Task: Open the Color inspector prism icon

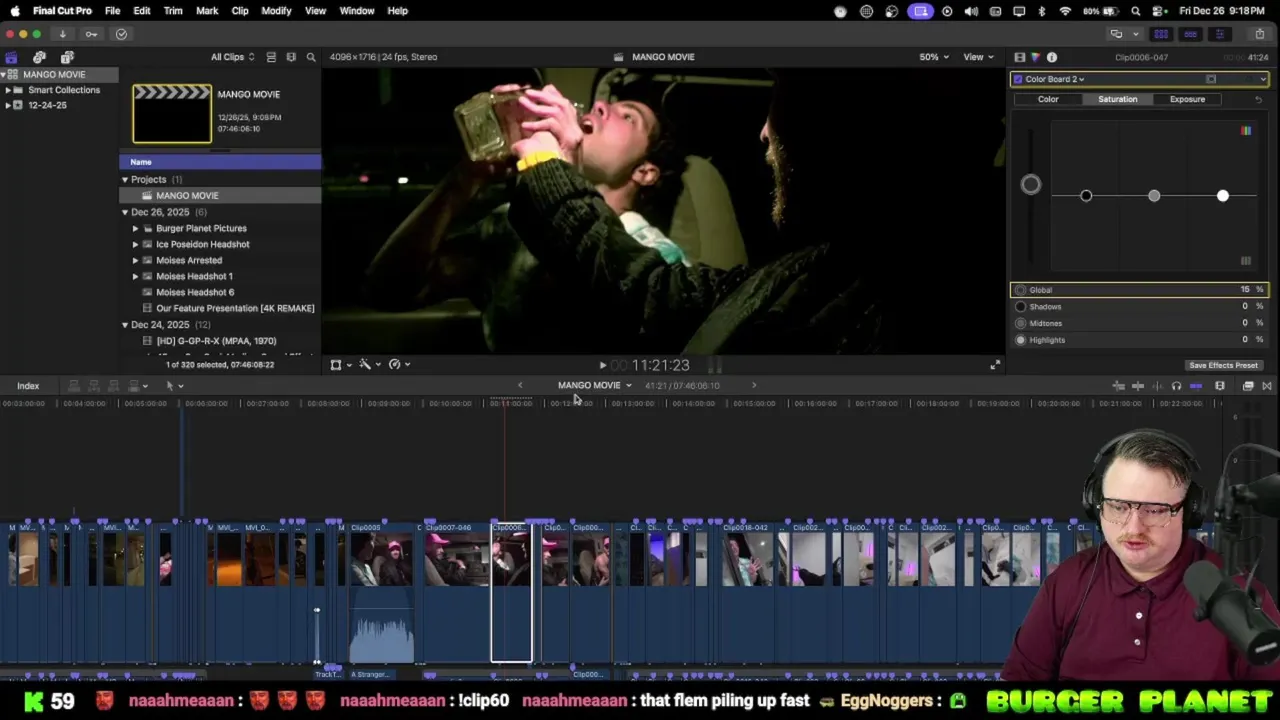Action: pyautogui.click(x=1035, y=57)
